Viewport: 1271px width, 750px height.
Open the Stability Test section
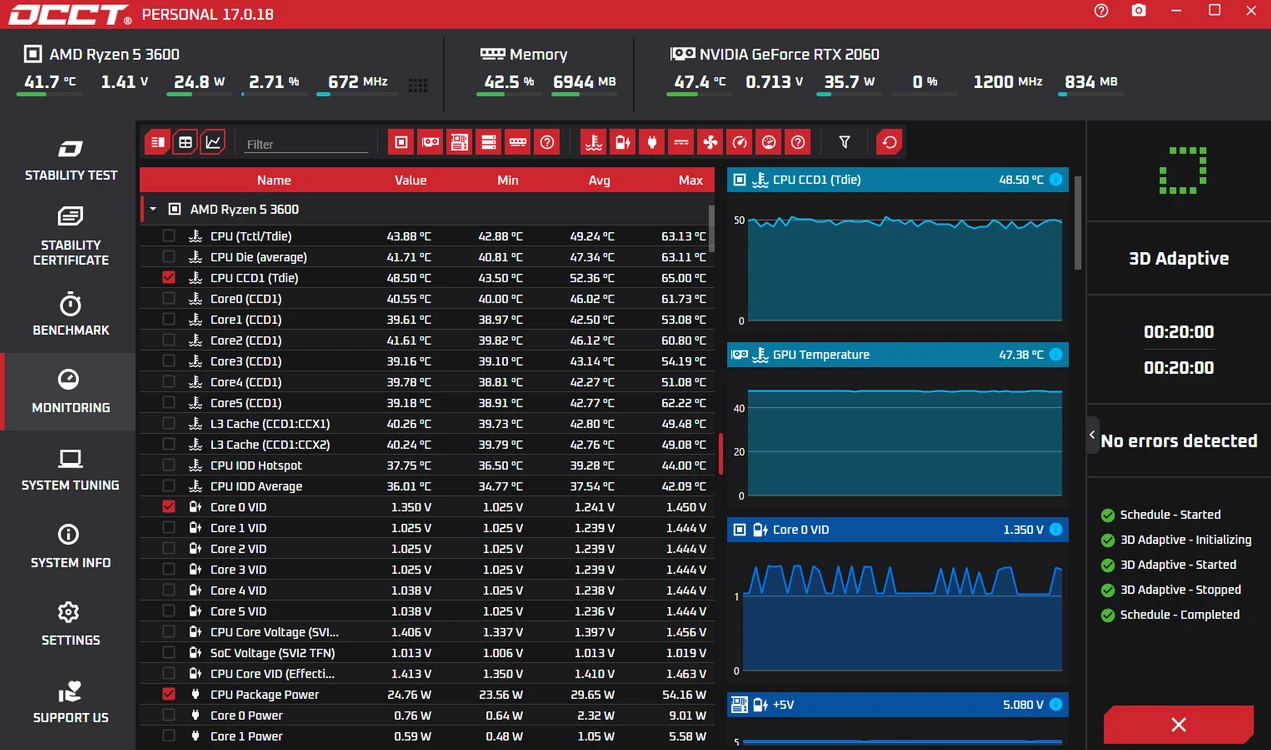pyautogui.click(x=70, y=160)
